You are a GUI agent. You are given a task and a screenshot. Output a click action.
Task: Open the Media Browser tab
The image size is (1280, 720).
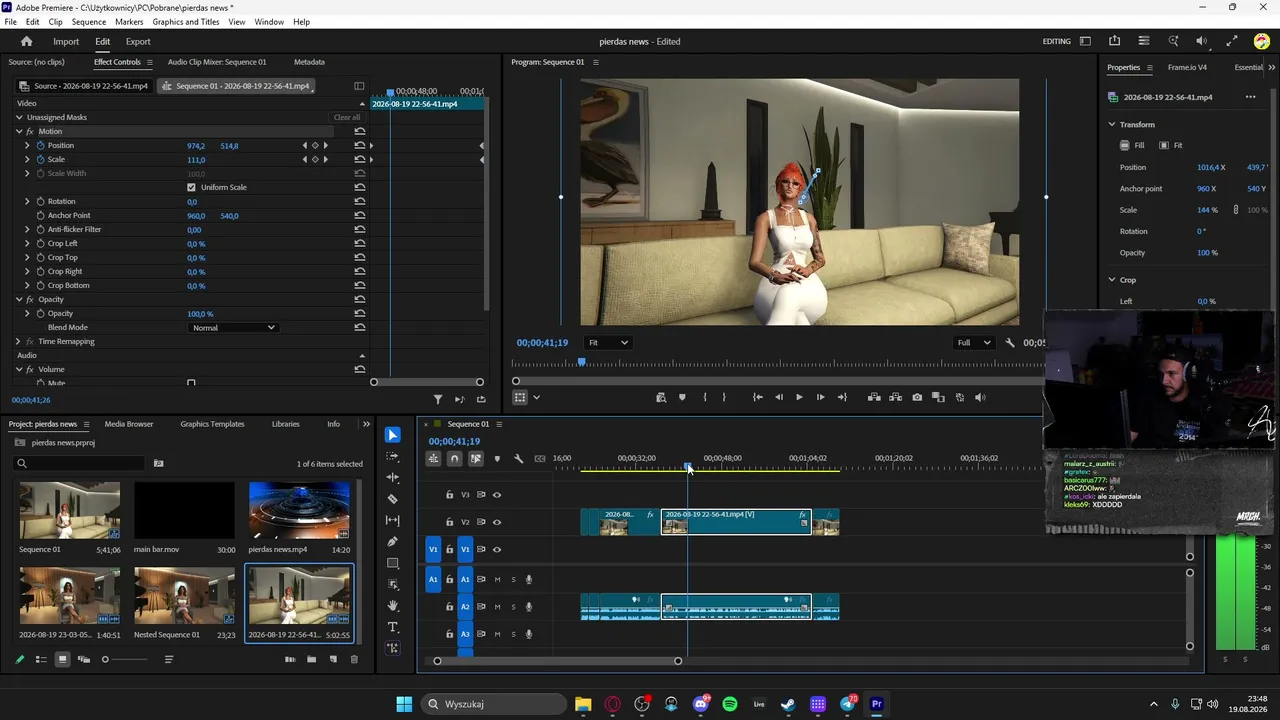[x=129, y=424]
